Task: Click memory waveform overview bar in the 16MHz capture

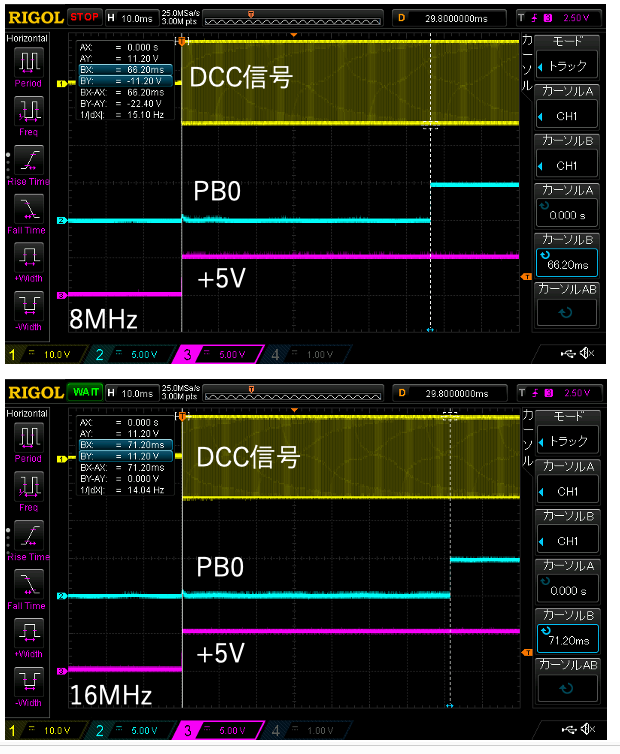Action: tap(292, 393)
